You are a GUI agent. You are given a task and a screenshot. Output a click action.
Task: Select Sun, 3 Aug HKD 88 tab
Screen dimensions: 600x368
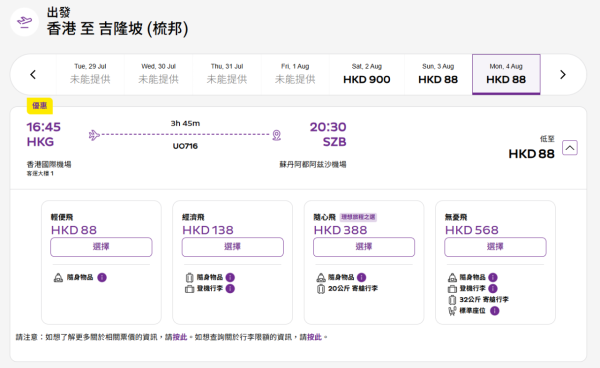438,74
